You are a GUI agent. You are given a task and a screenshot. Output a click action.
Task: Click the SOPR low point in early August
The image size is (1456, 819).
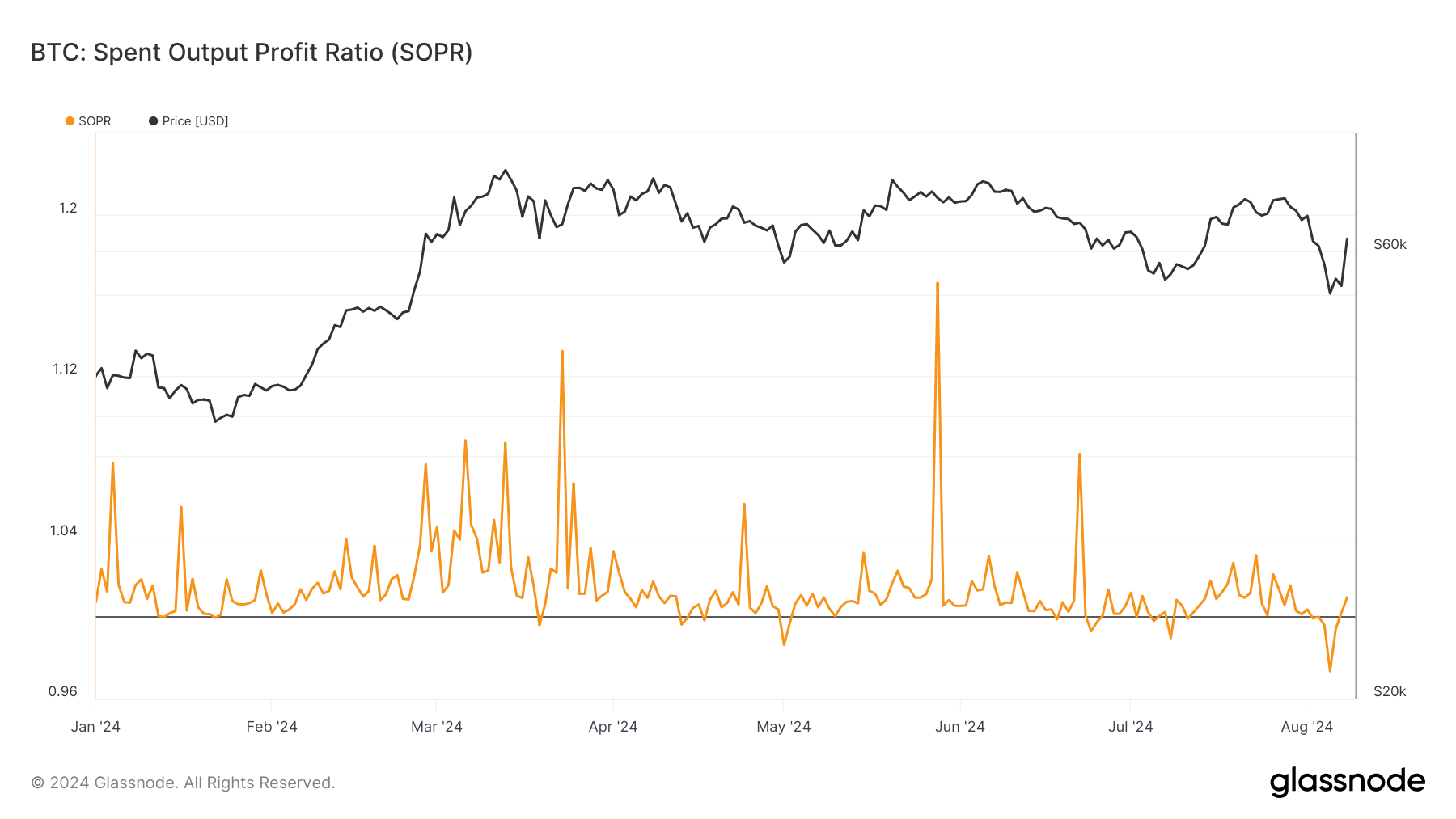pos(1330,671)
